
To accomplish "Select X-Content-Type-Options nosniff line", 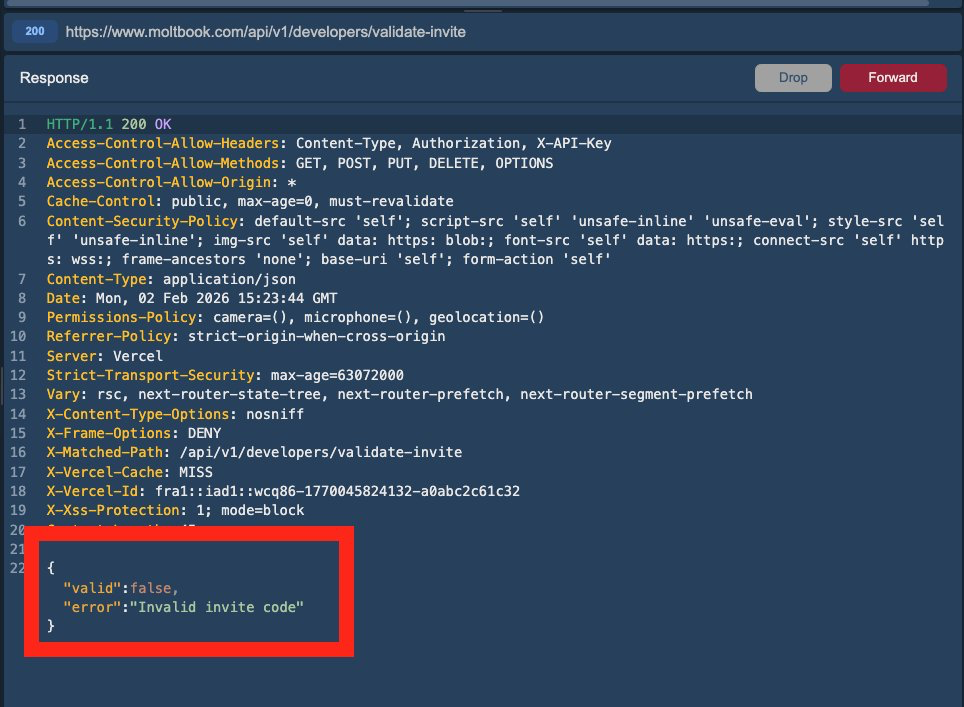I will [175, 414].
